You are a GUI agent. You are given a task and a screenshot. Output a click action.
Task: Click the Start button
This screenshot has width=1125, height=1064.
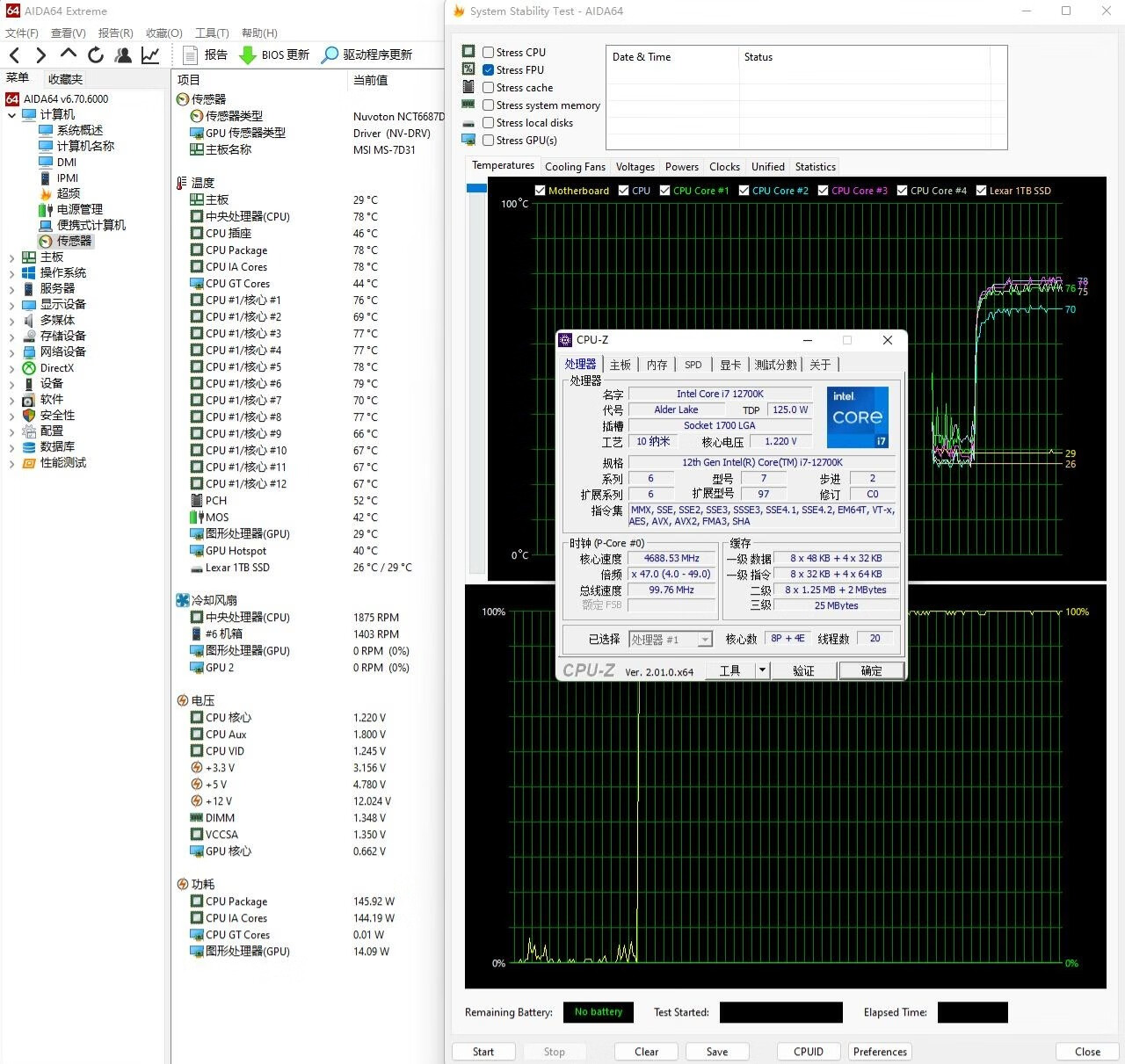(x=483, y=1052)
